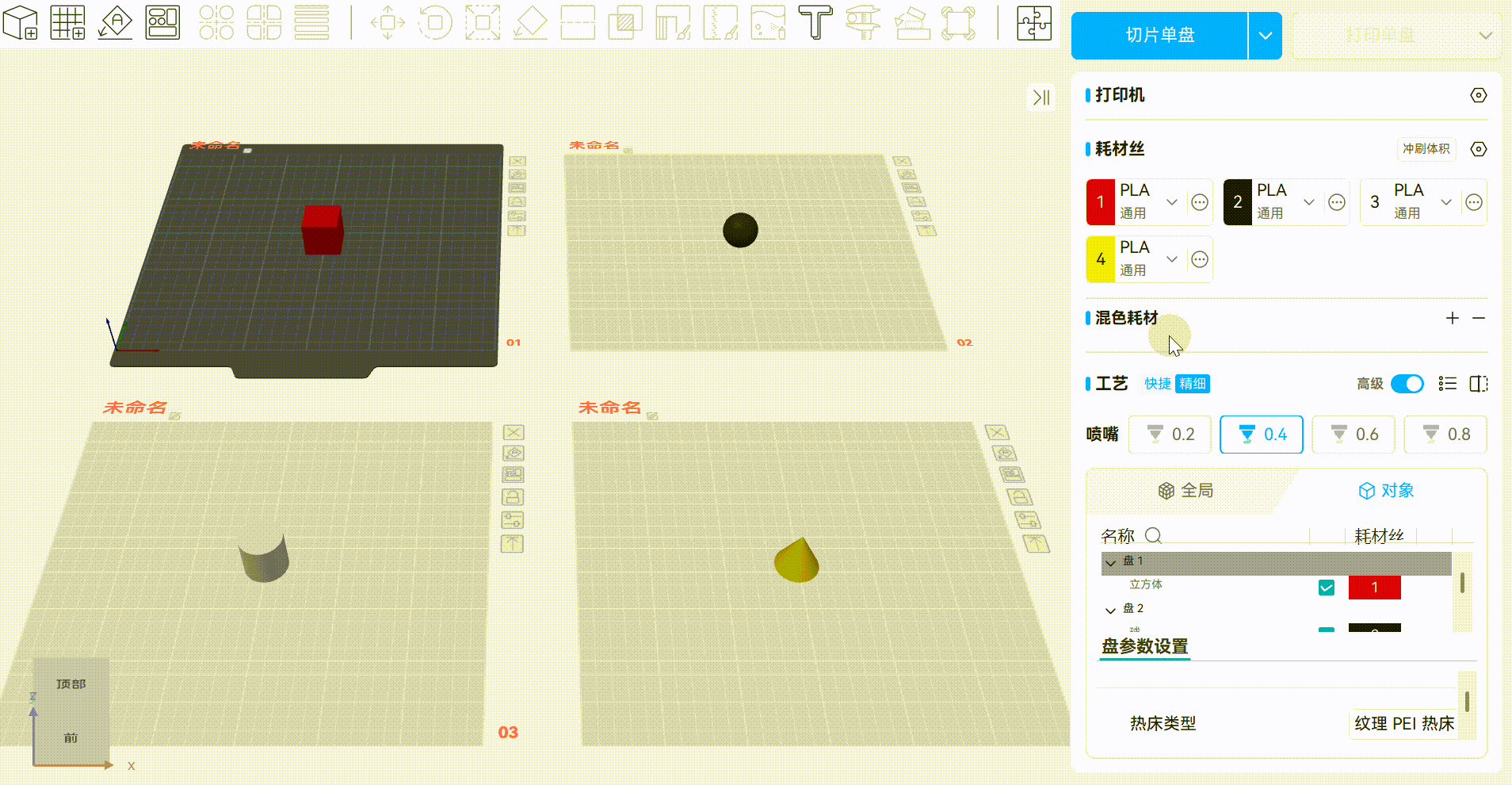Click the Add plate grid icon
Viewport: 1512px width, 785px height.
pos(68,23)
